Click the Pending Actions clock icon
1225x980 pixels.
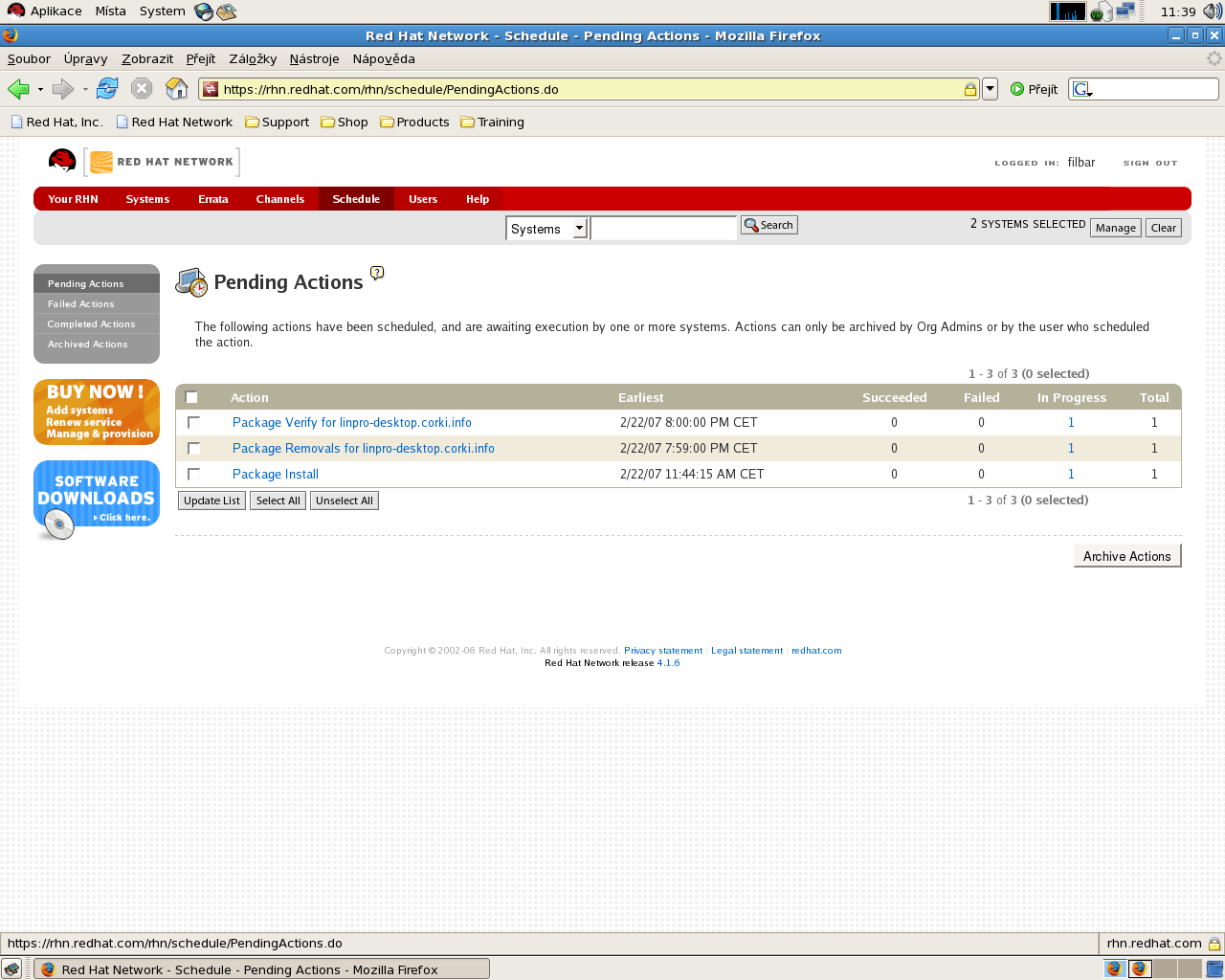(x=191, y=283)
